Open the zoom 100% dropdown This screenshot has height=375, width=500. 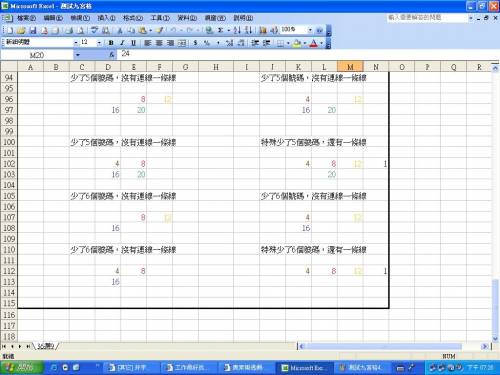(x=310, y=30)
